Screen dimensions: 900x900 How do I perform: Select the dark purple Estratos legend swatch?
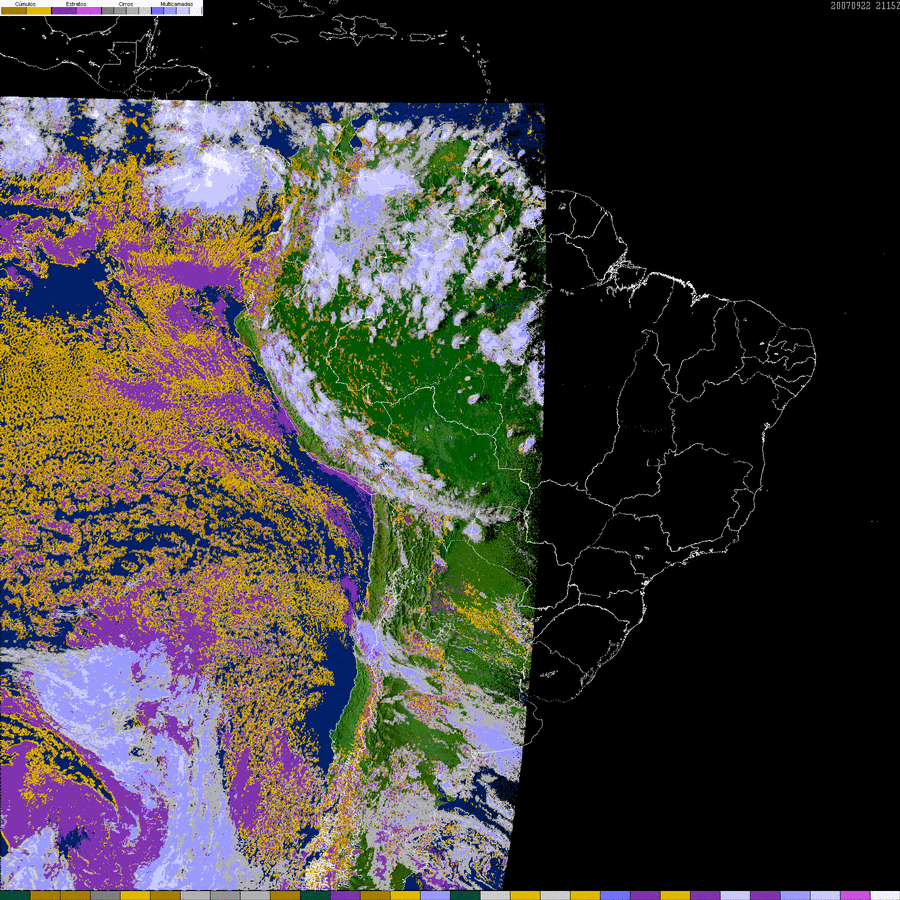64,10
